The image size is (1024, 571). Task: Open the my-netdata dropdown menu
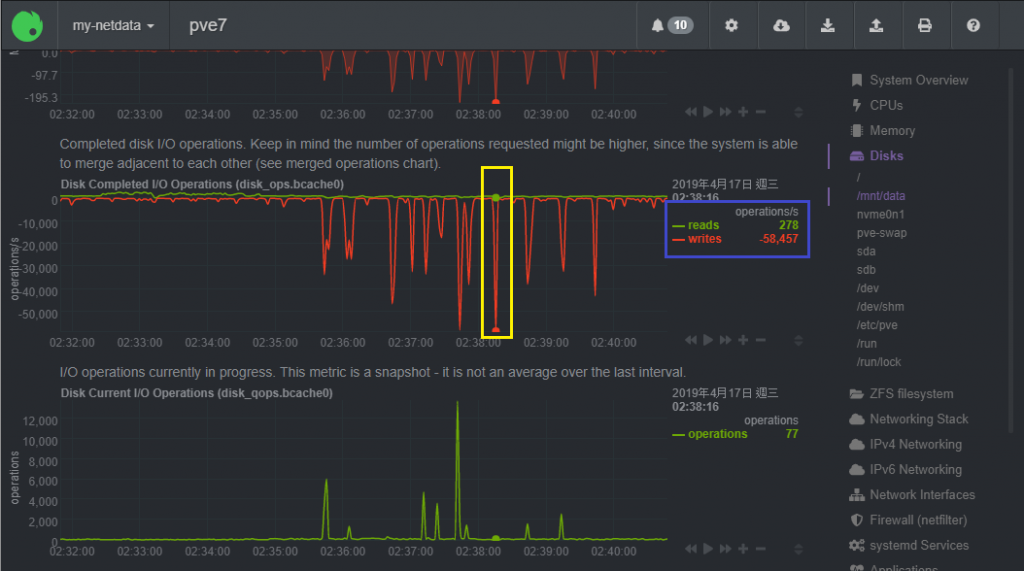point(113,25)
